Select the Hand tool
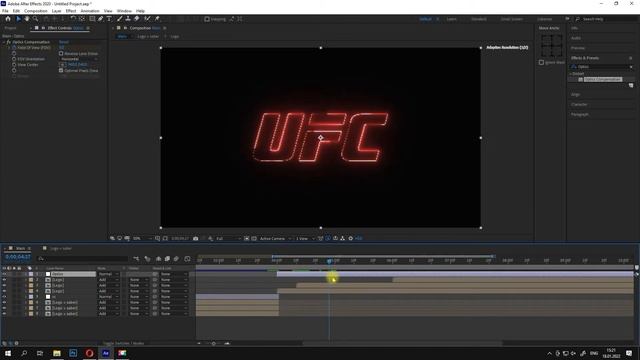The height and width of the screenshot is (360, 640). tap(27, 19)
